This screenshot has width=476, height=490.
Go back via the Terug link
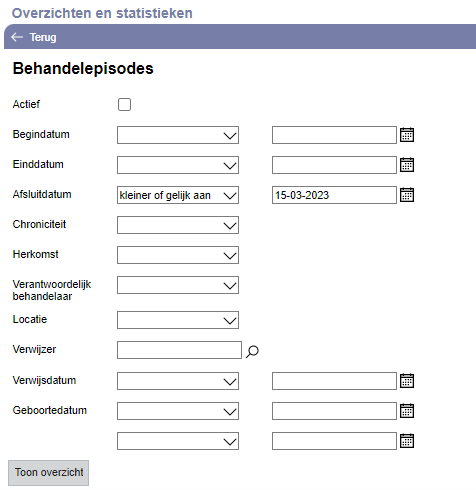[x=43, y=37]
